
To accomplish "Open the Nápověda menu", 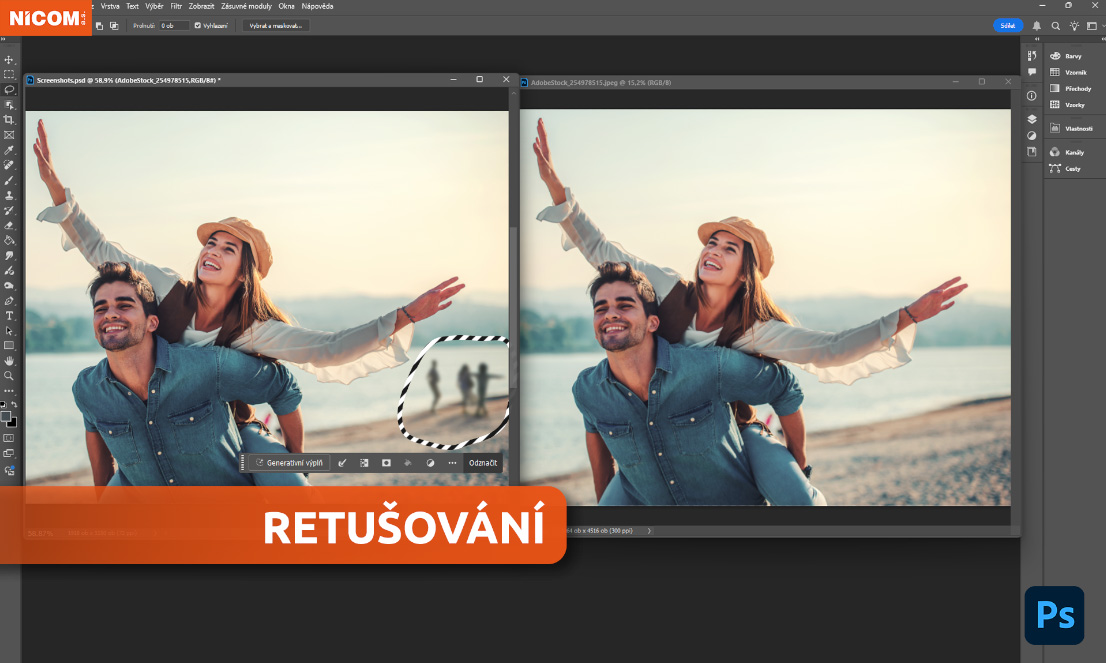I will point(317,6).
